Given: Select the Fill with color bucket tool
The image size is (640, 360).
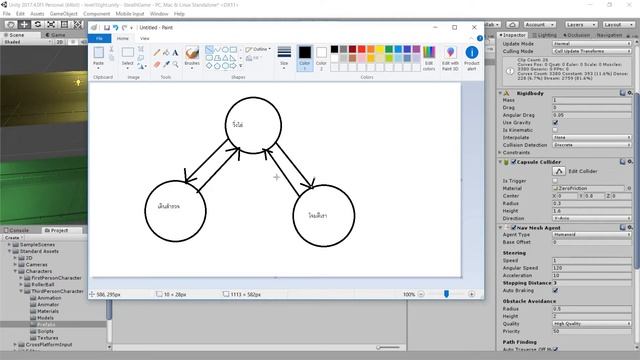Looking at the screenshot, I should (x=166, y=53).
